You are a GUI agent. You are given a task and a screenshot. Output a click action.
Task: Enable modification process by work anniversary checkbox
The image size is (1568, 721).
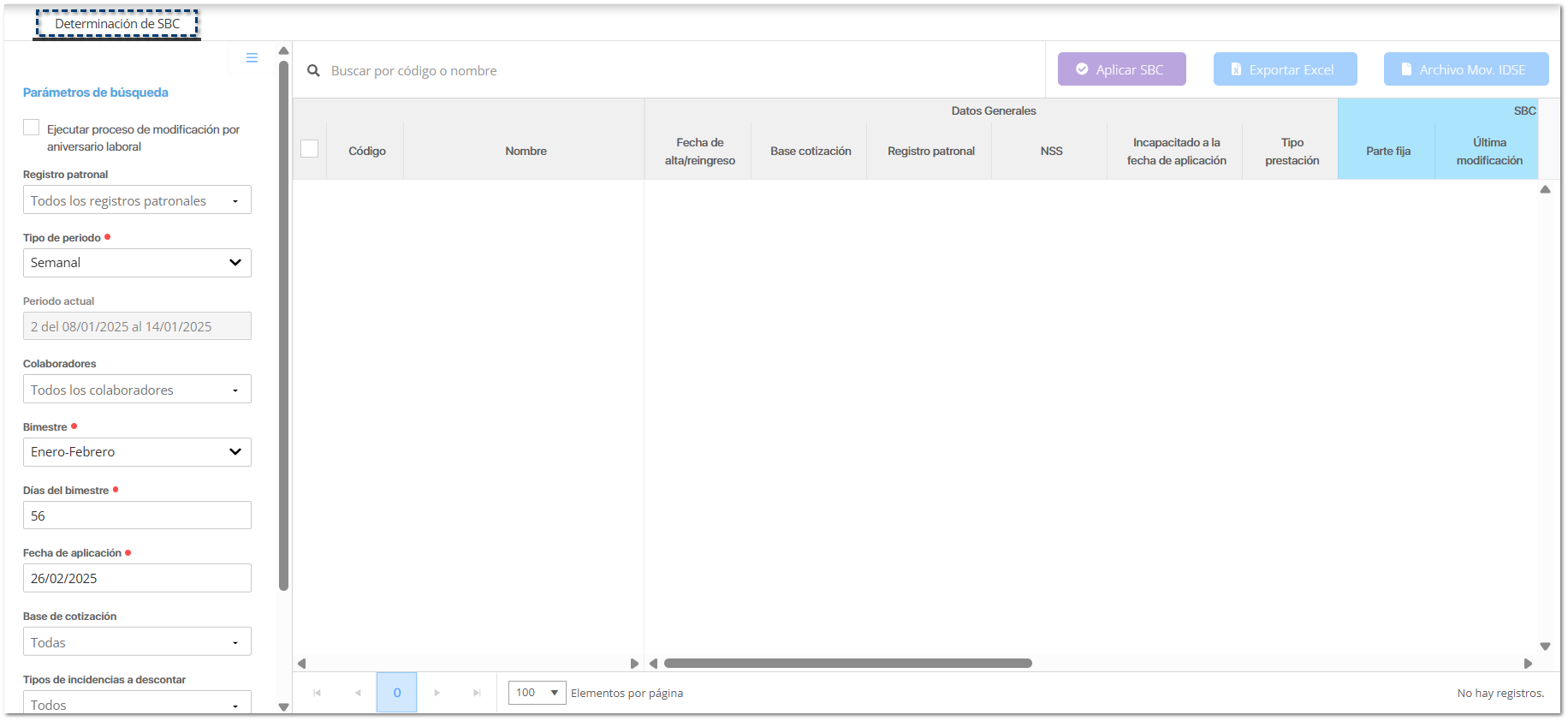(x=32, y=128)
